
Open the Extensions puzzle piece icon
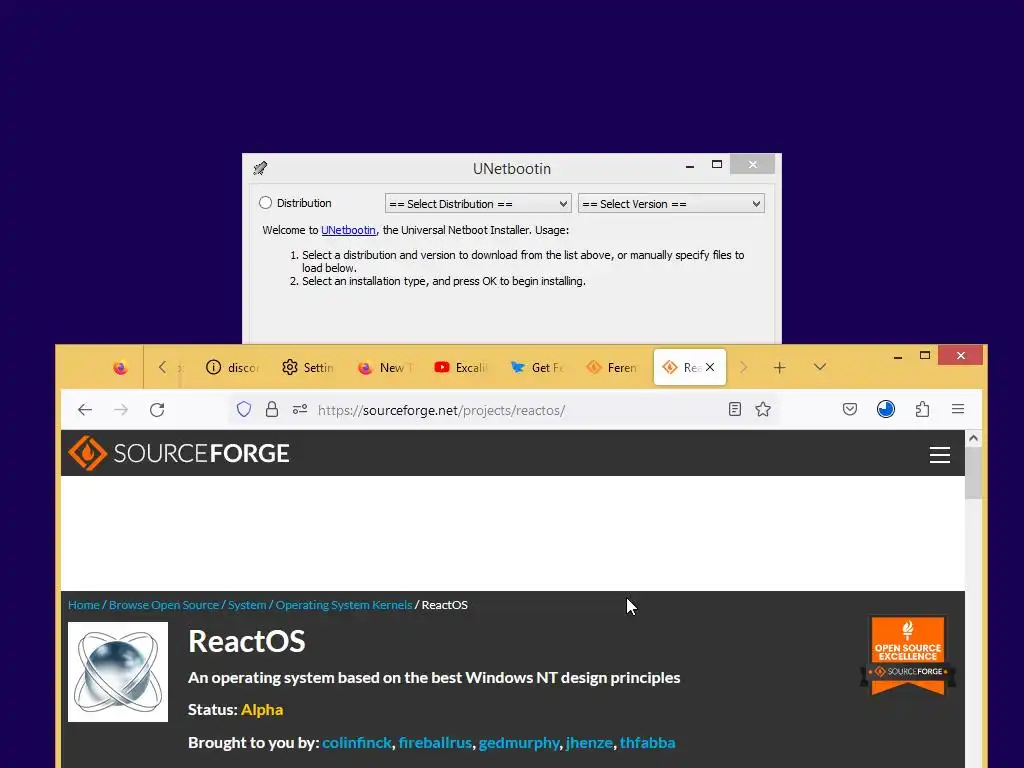tap(922, 409)
